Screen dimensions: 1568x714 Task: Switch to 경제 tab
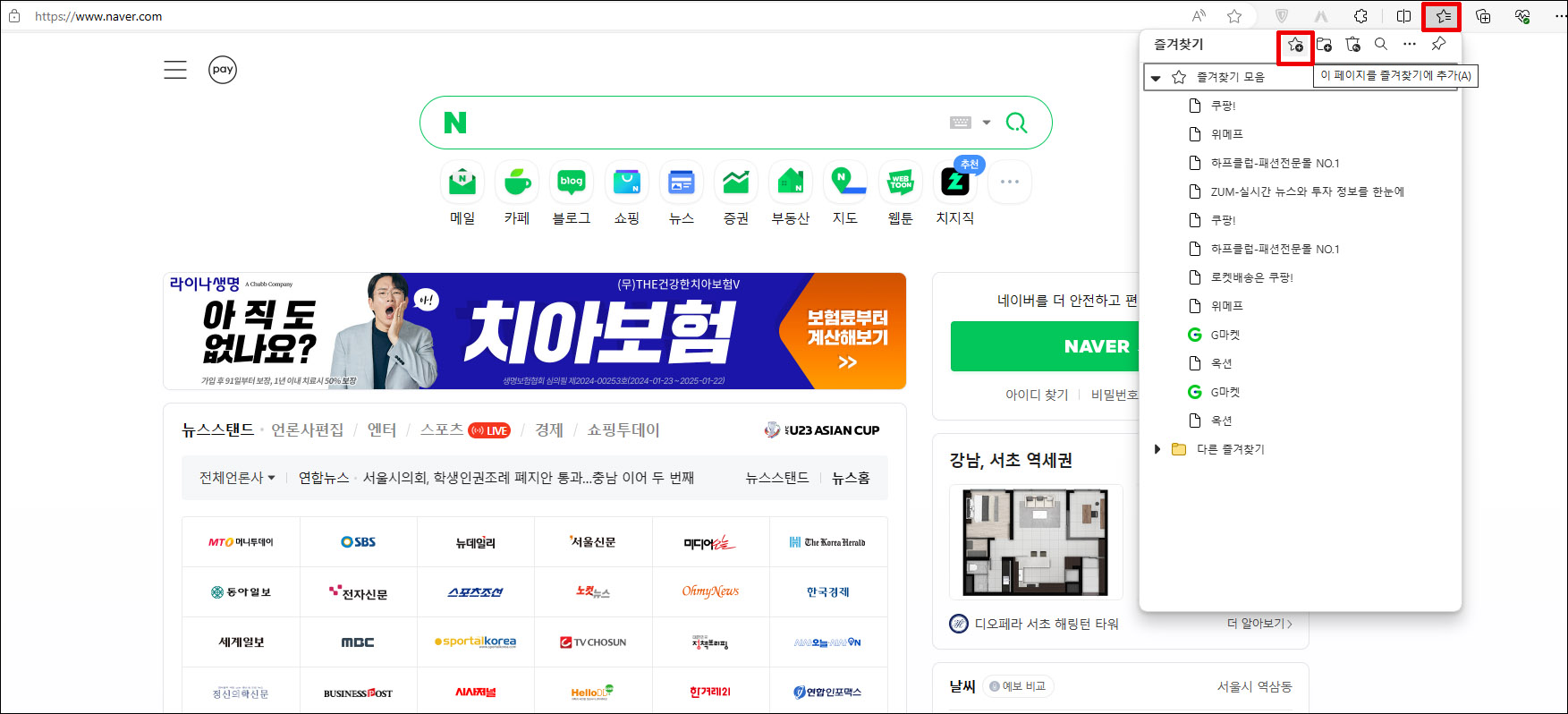pos(549,430)
